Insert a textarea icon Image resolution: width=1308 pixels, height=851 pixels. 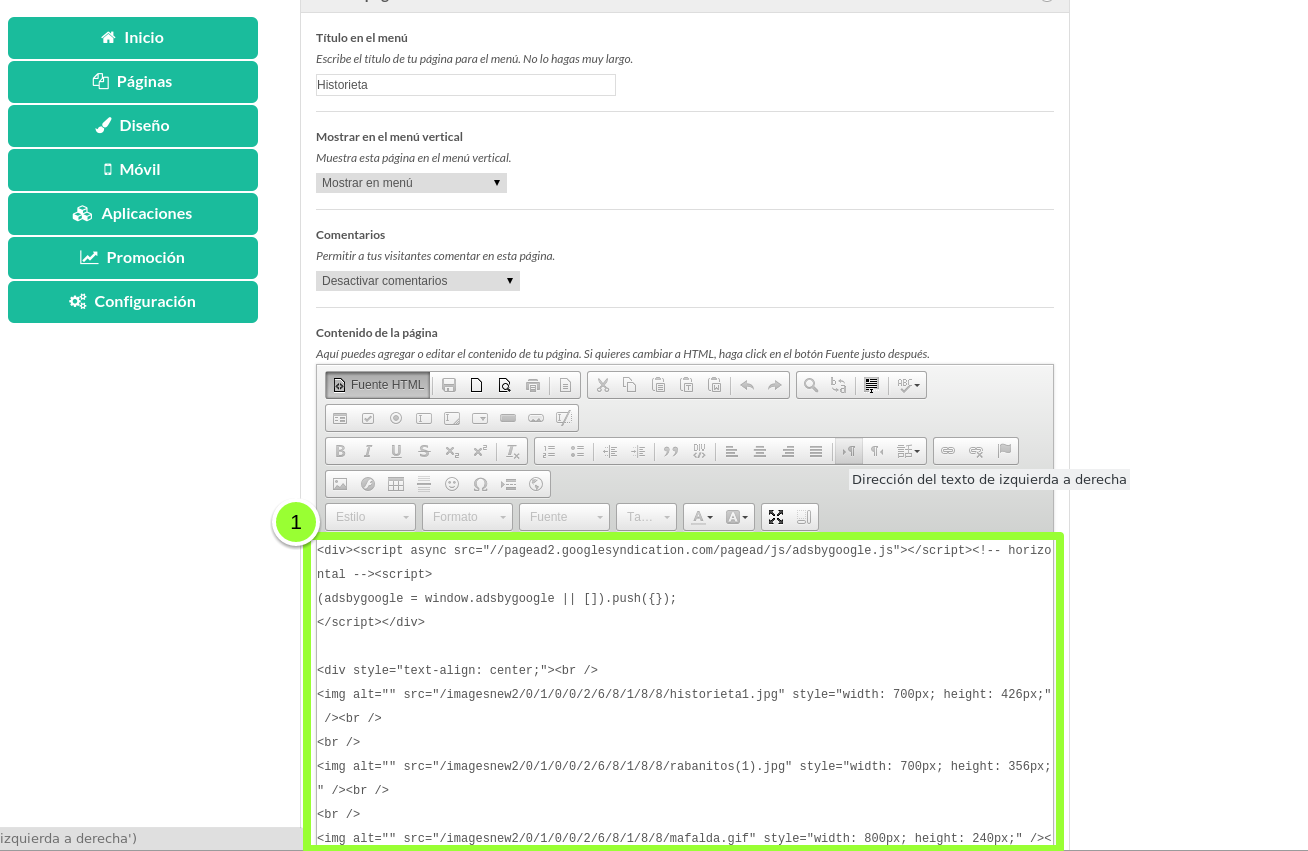[x=452, y=418]
